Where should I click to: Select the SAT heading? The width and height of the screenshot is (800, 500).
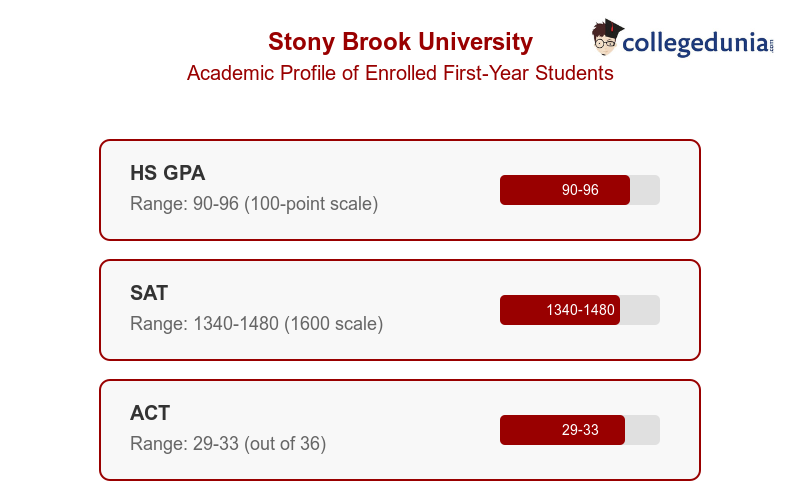(149, 293)
